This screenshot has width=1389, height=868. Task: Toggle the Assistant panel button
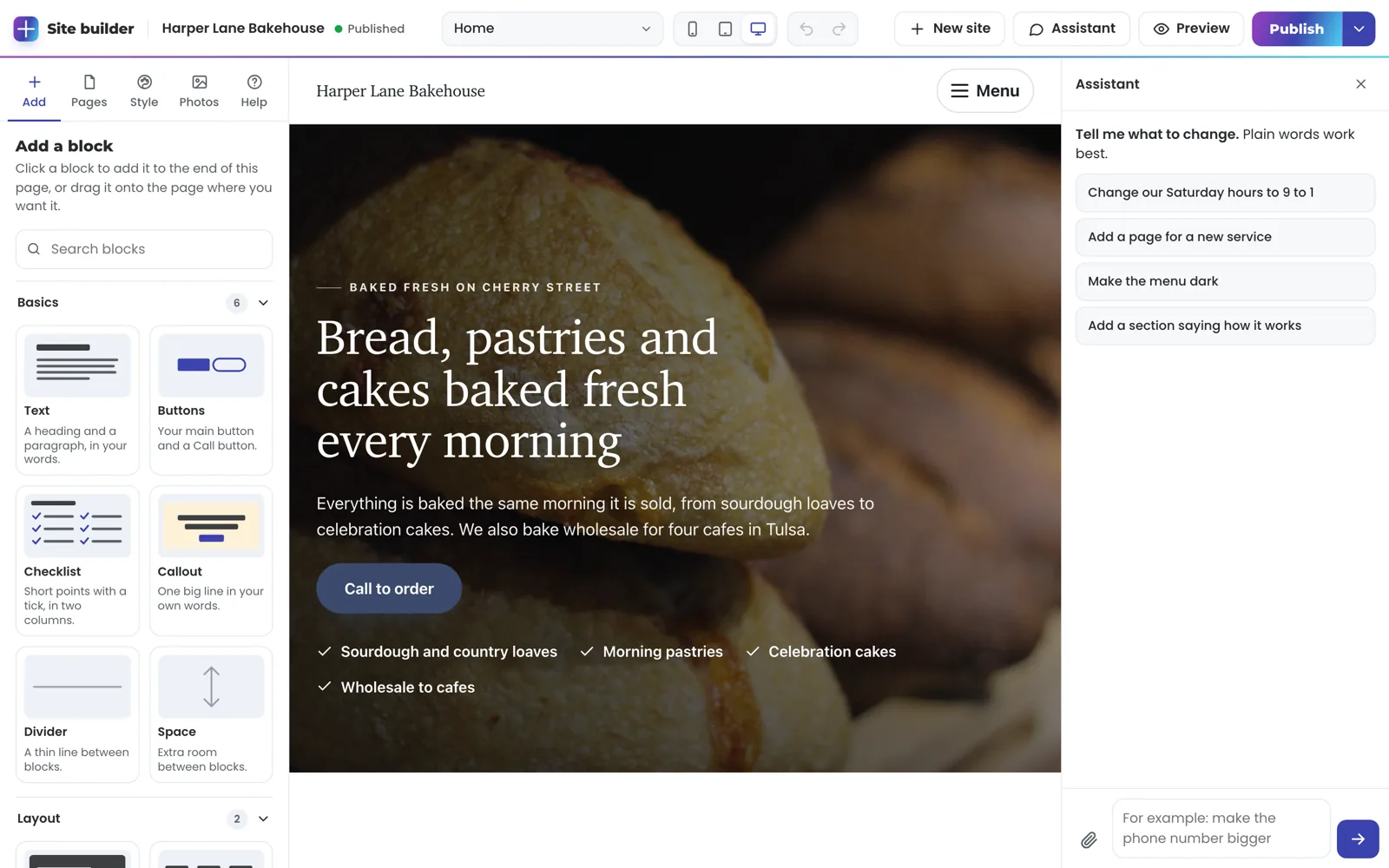(1071, 29)
